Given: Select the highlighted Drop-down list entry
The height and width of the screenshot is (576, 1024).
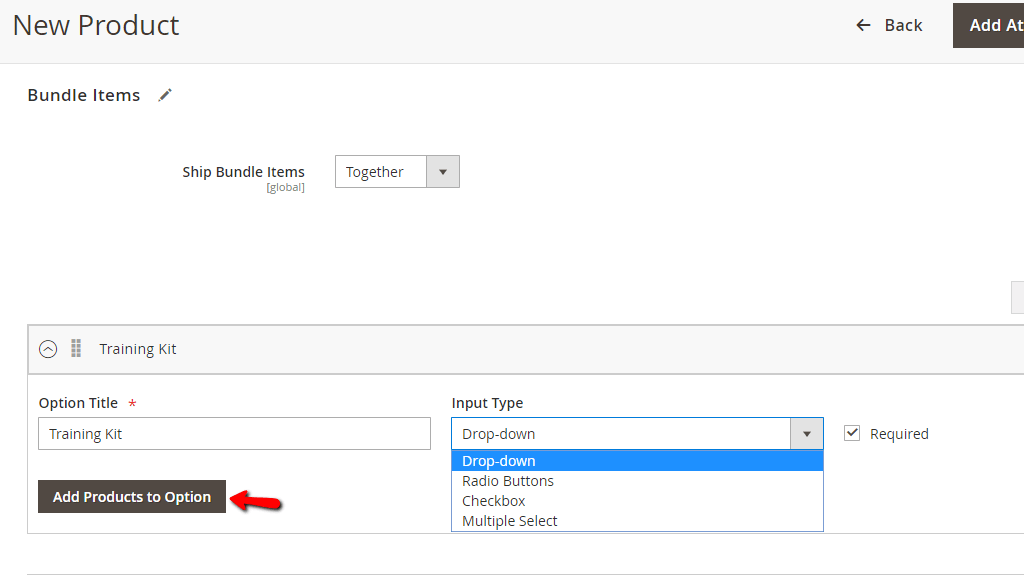Looking at the screenshot, I should [x=500, y=460].
